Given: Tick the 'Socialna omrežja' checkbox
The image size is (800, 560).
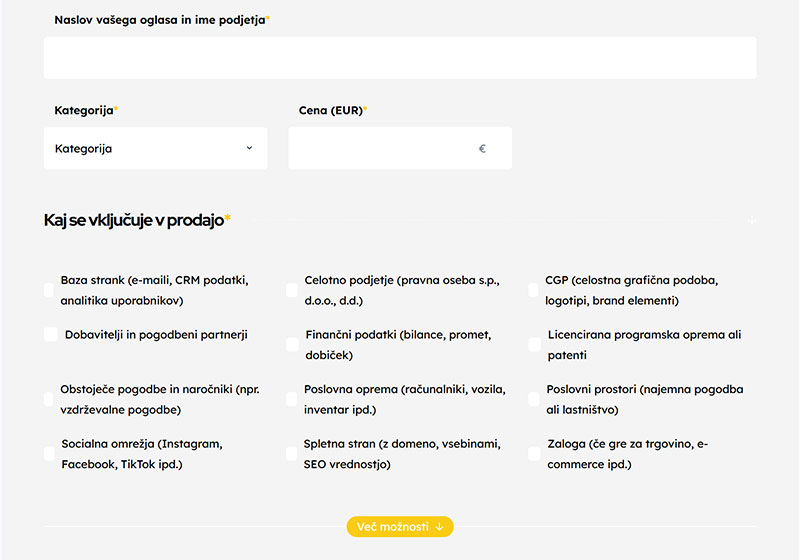Looking at the screenshot, I should tap(49, 454).
